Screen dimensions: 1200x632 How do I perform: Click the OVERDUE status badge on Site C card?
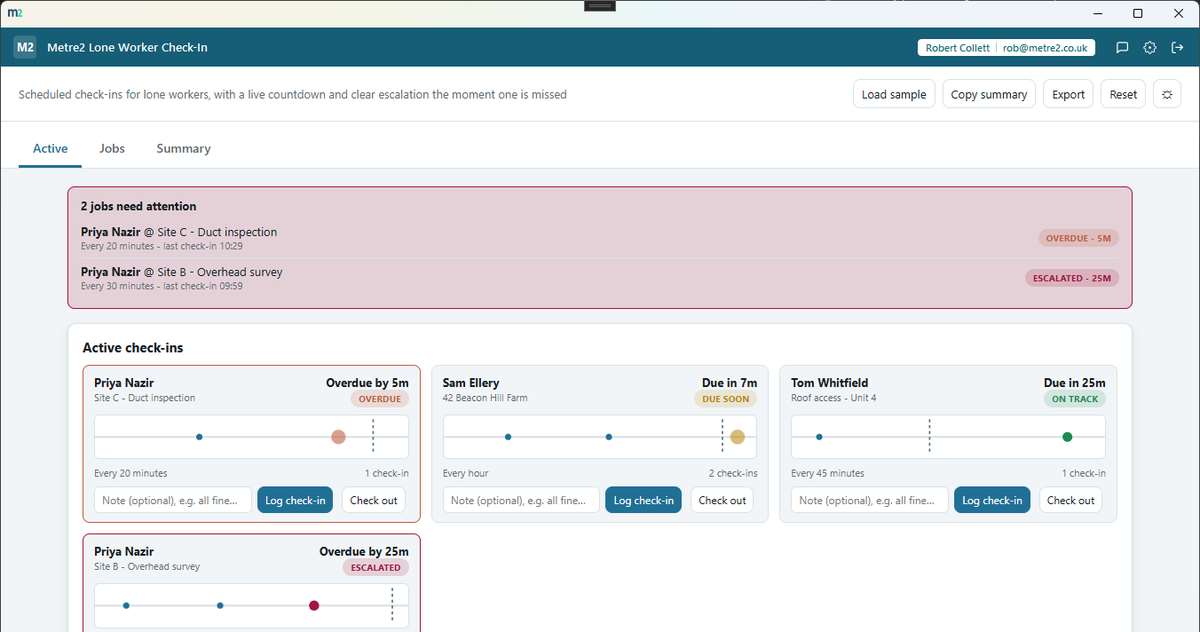point(379,399)
